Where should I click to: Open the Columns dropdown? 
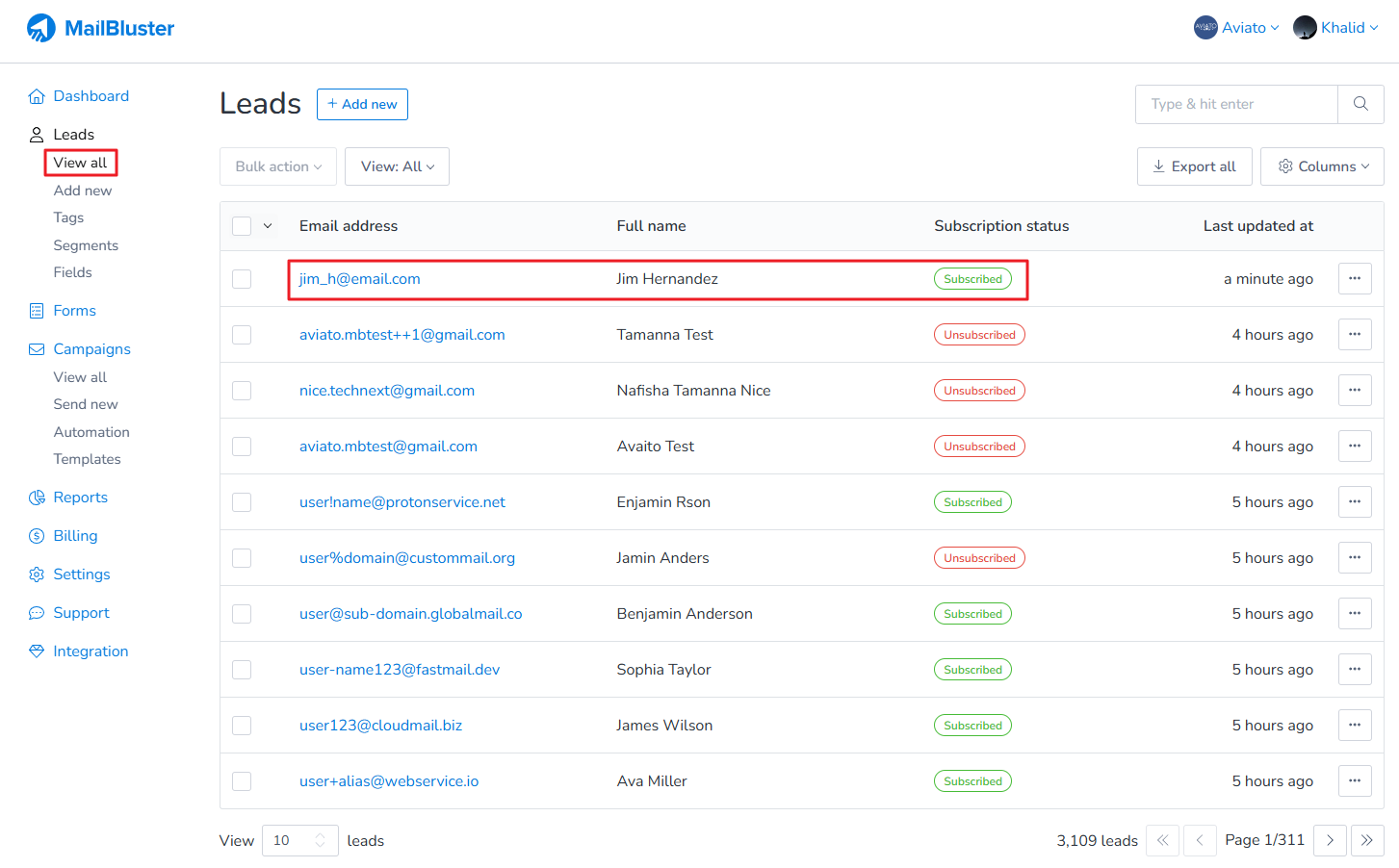(x=1322, y=166)
